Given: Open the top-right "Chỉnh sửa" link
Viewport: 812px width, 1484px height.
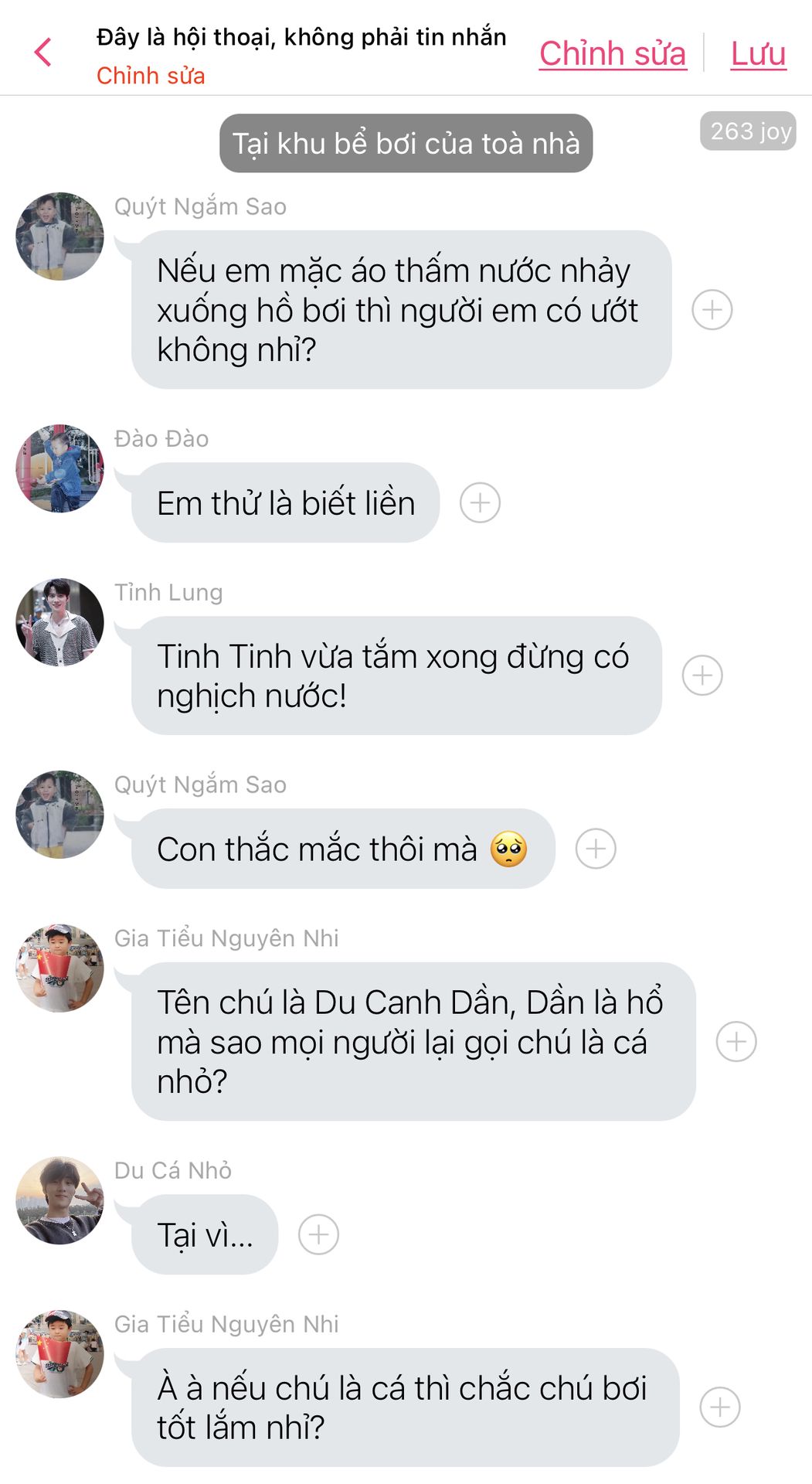Looking at the screenshot, I should (x=613, y=53).
